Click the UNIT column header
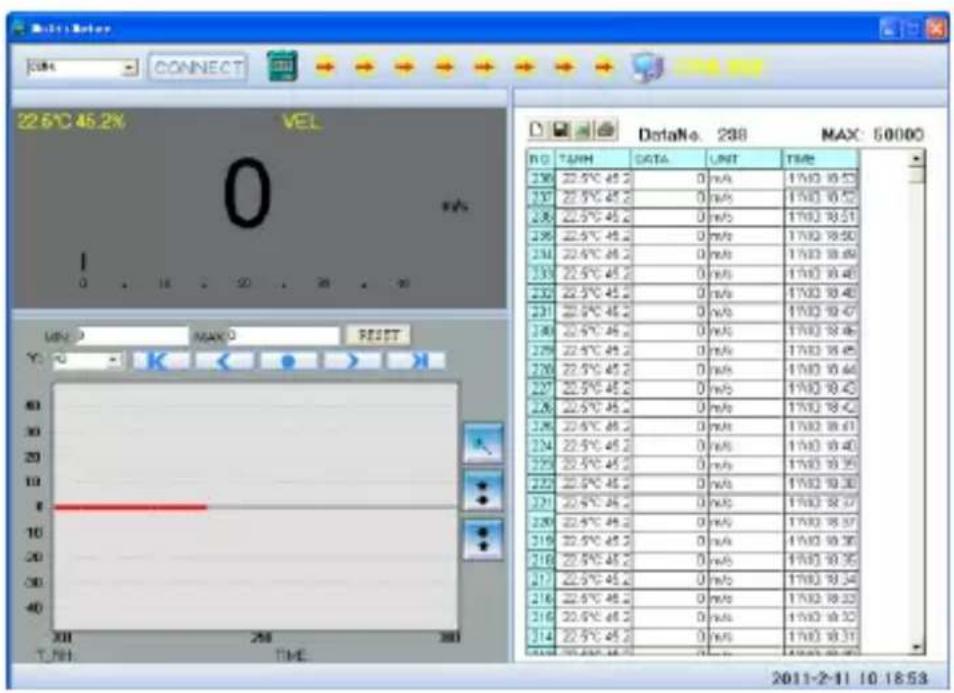954x693 pixels. pos(744,159)
